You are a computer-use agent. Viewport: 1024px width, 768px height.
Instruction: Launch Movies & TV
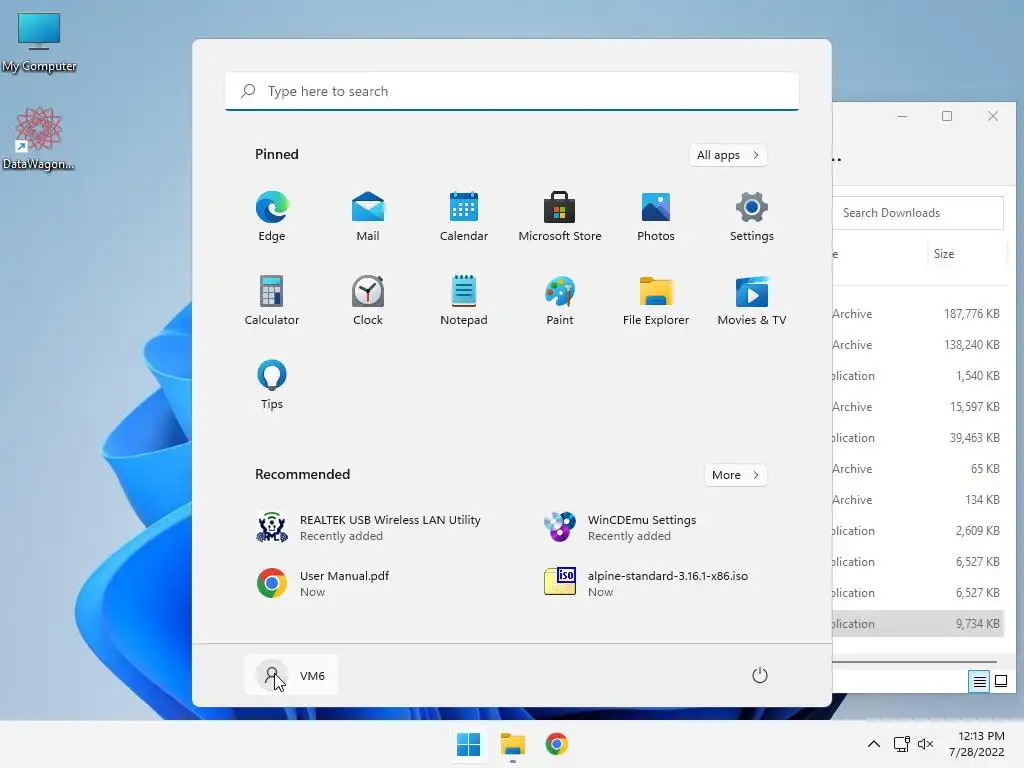coord(752,300)
